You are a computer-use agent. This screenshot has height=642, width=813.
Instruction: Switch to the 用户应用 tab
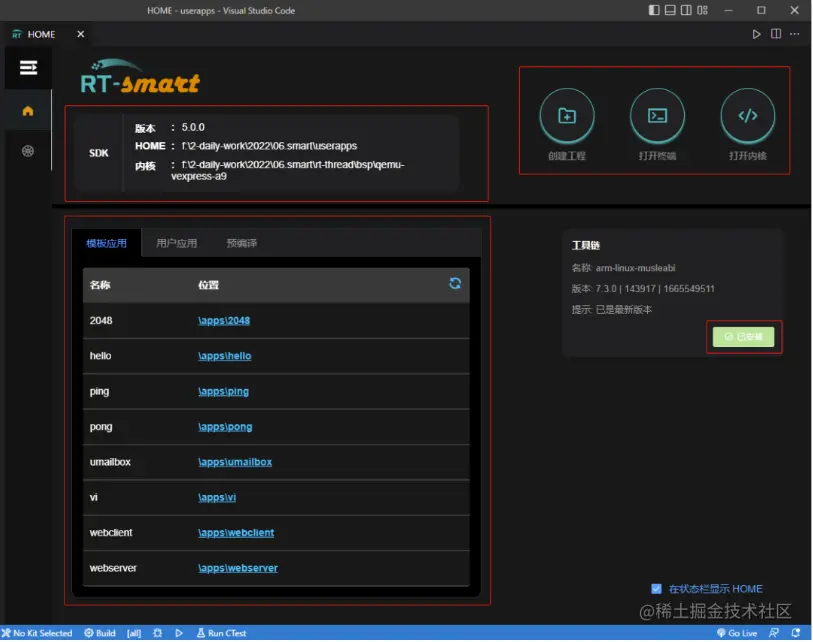pyautogui.click(x=176, y=243)
